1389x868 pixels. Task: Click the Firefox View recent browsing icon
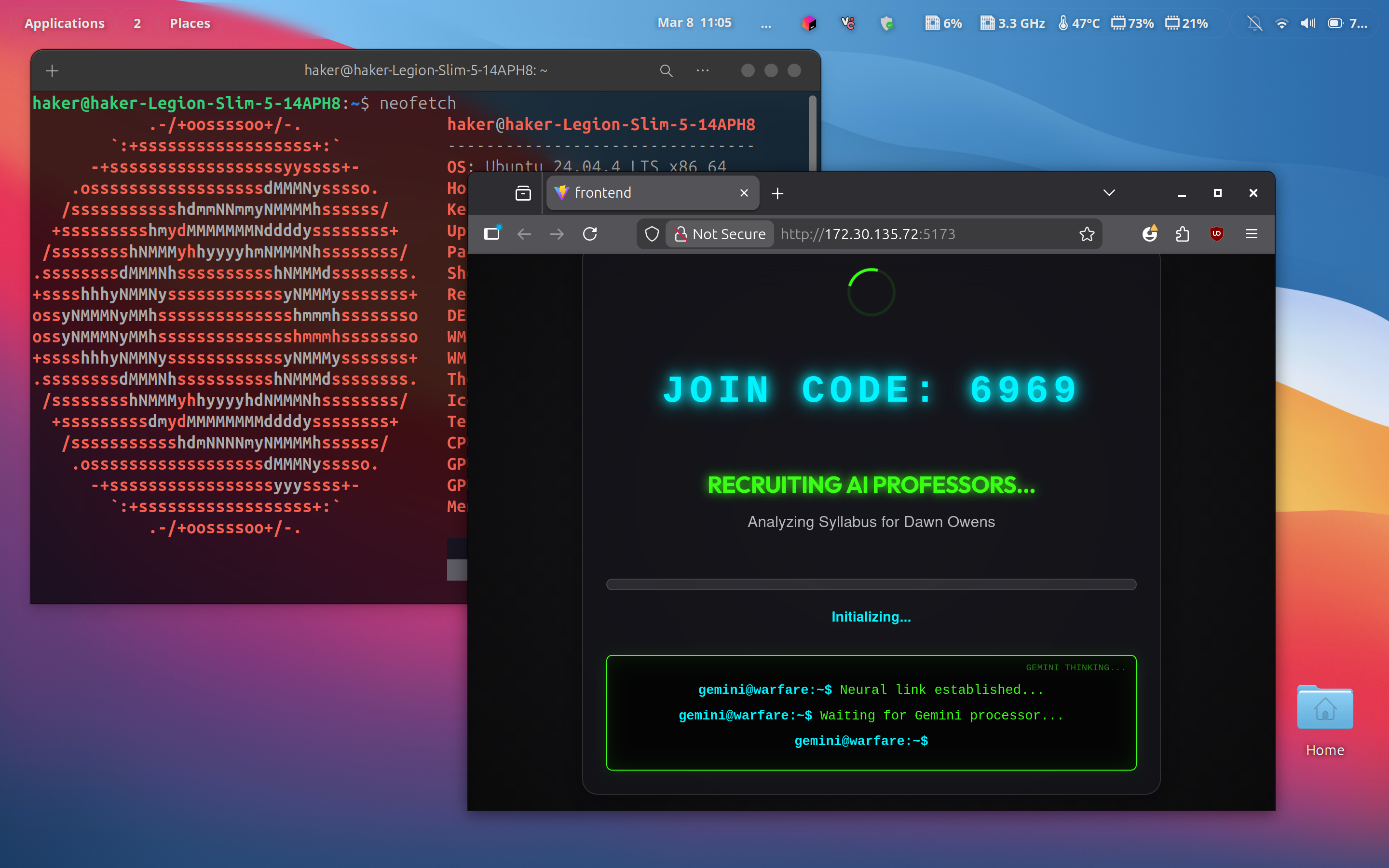(x=523, y=193)
